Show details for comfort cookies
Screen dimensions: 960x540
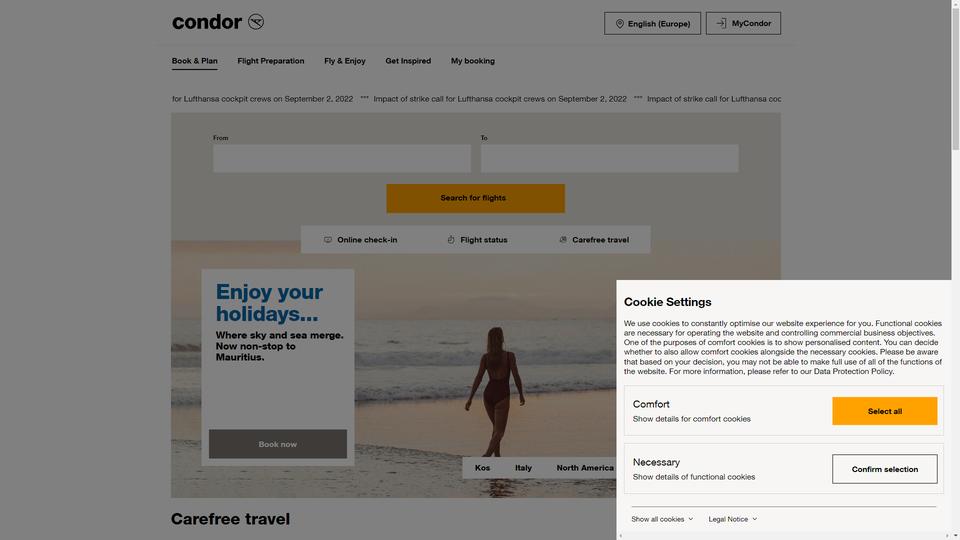click(691, 419)
